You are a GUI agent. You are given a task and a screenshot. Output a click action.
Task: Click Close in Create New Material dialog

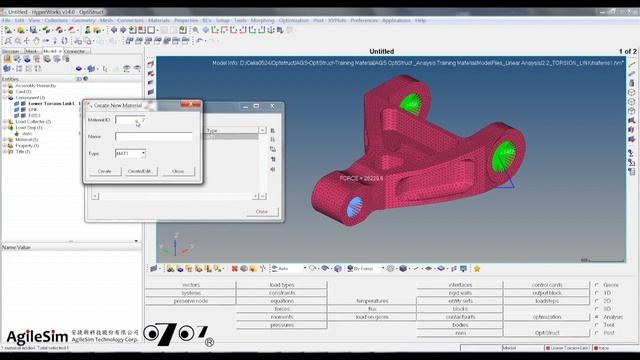pyautogui.click(x=178, y=171)
